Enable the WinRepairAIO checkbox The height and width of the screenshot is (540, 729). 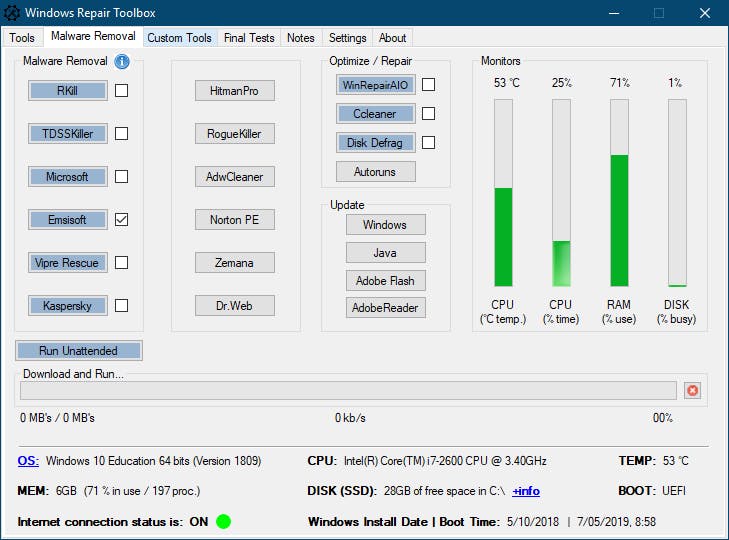(428, 85)
